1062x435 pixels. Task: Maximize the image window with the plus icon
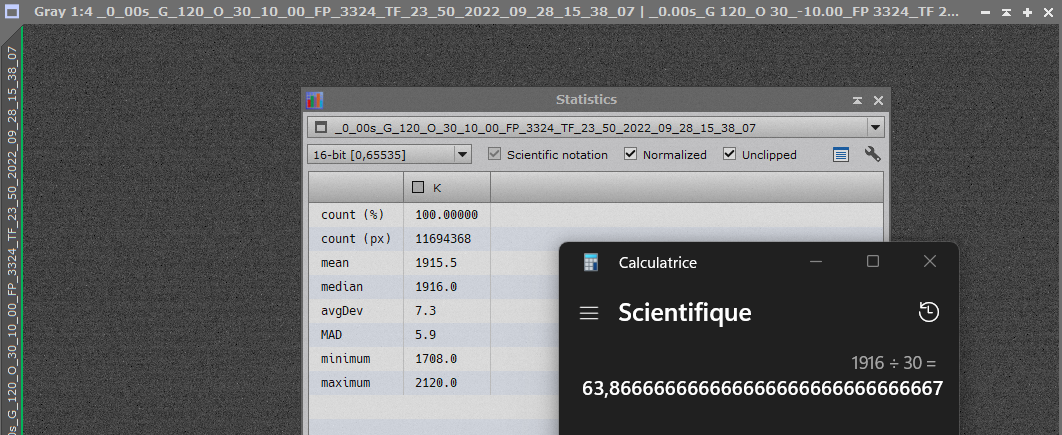(1026, 11)
